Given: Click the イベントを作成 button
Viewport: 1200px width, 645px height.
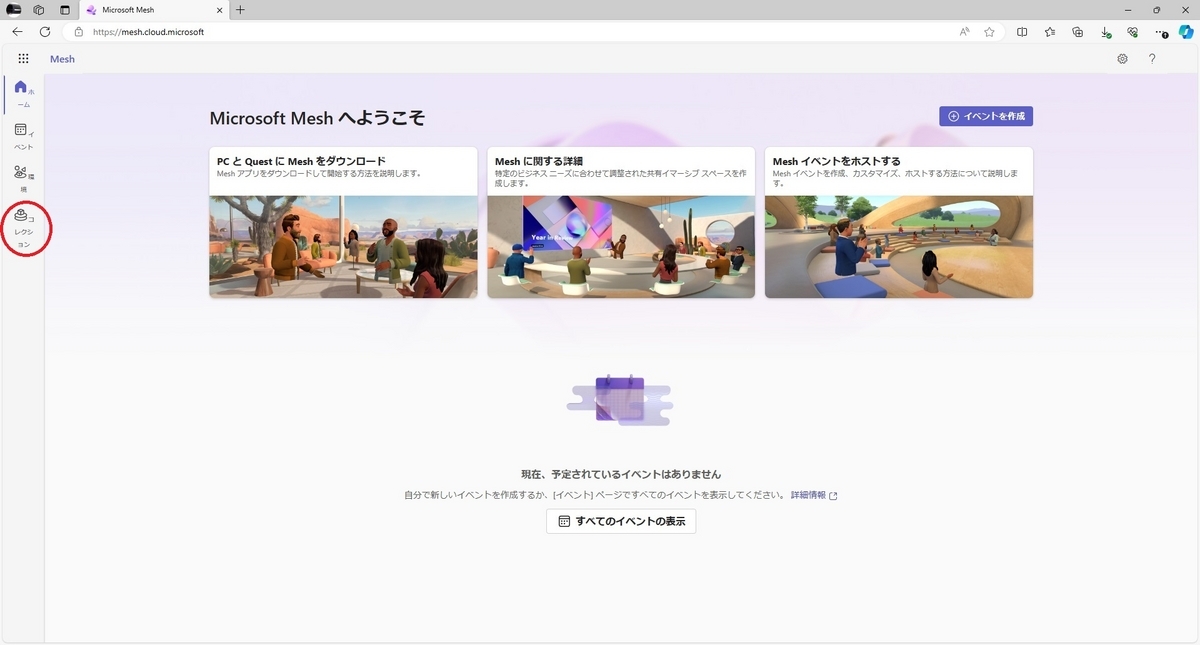Looking at the screenshot, I should (986, 116).
